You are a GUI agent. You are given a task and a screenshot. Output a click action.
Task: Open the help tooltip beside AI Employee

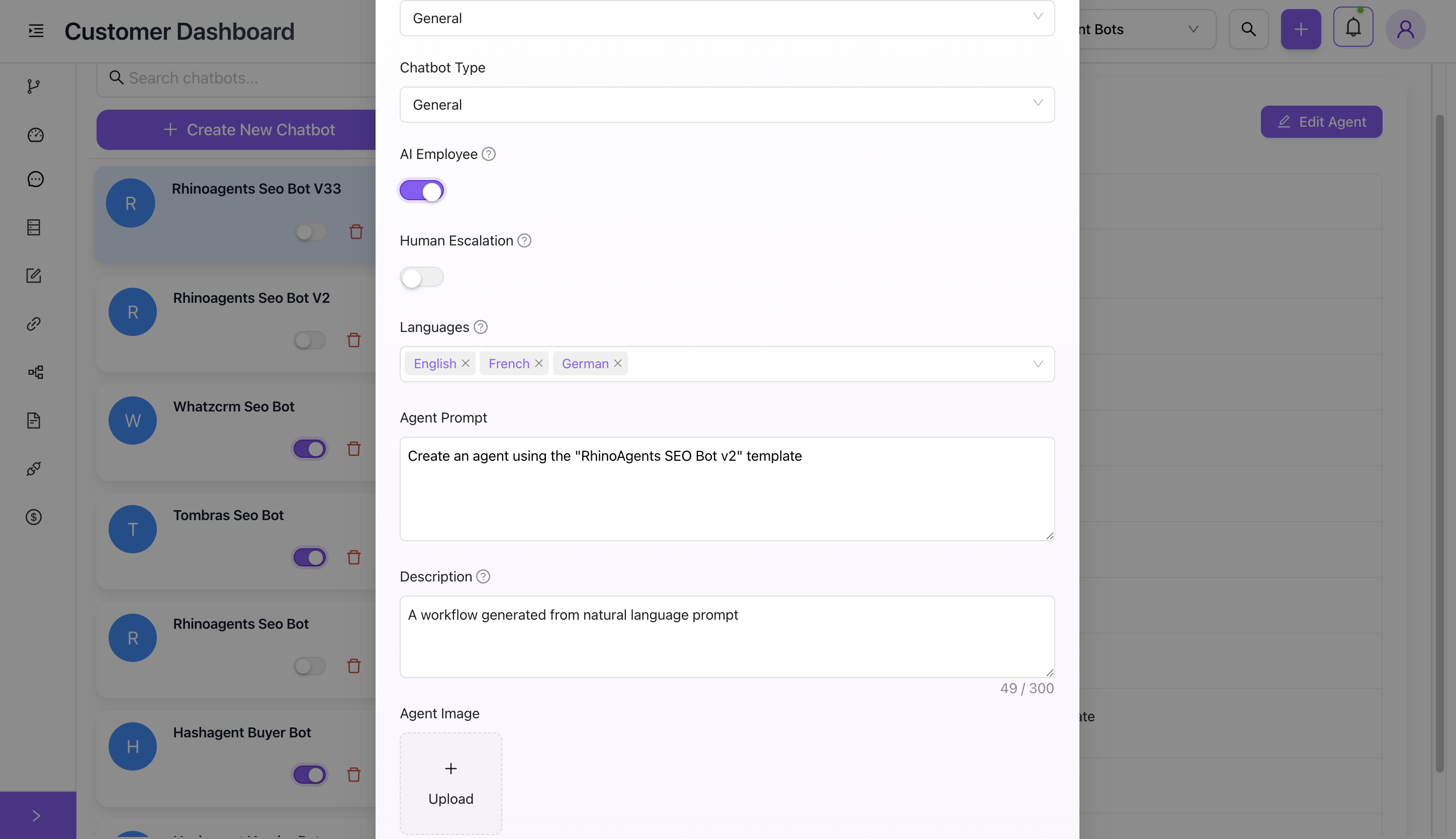tap(488, 154)
